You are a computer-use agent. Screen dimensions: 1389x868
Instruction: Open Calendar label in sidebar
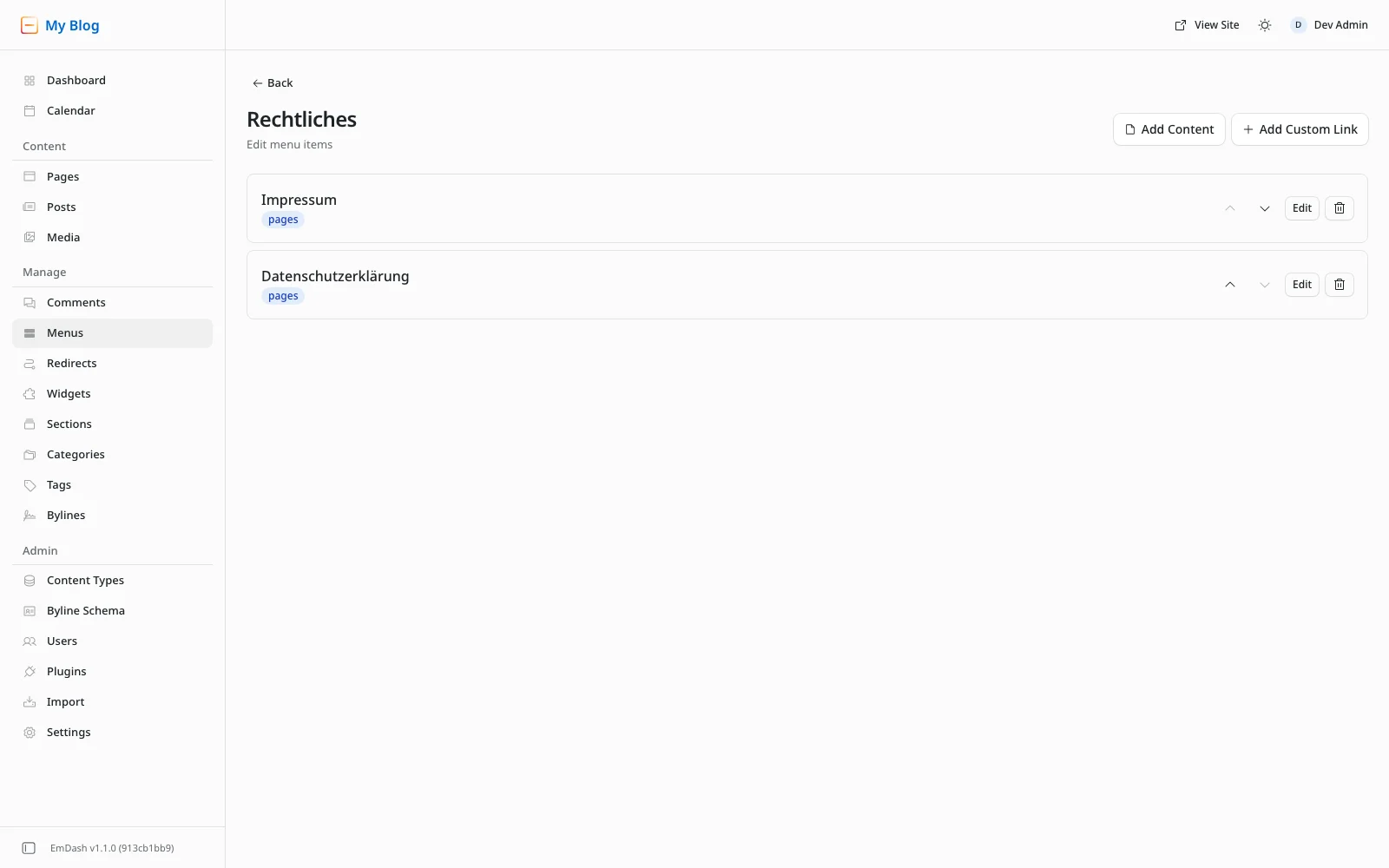coord(71,111)
